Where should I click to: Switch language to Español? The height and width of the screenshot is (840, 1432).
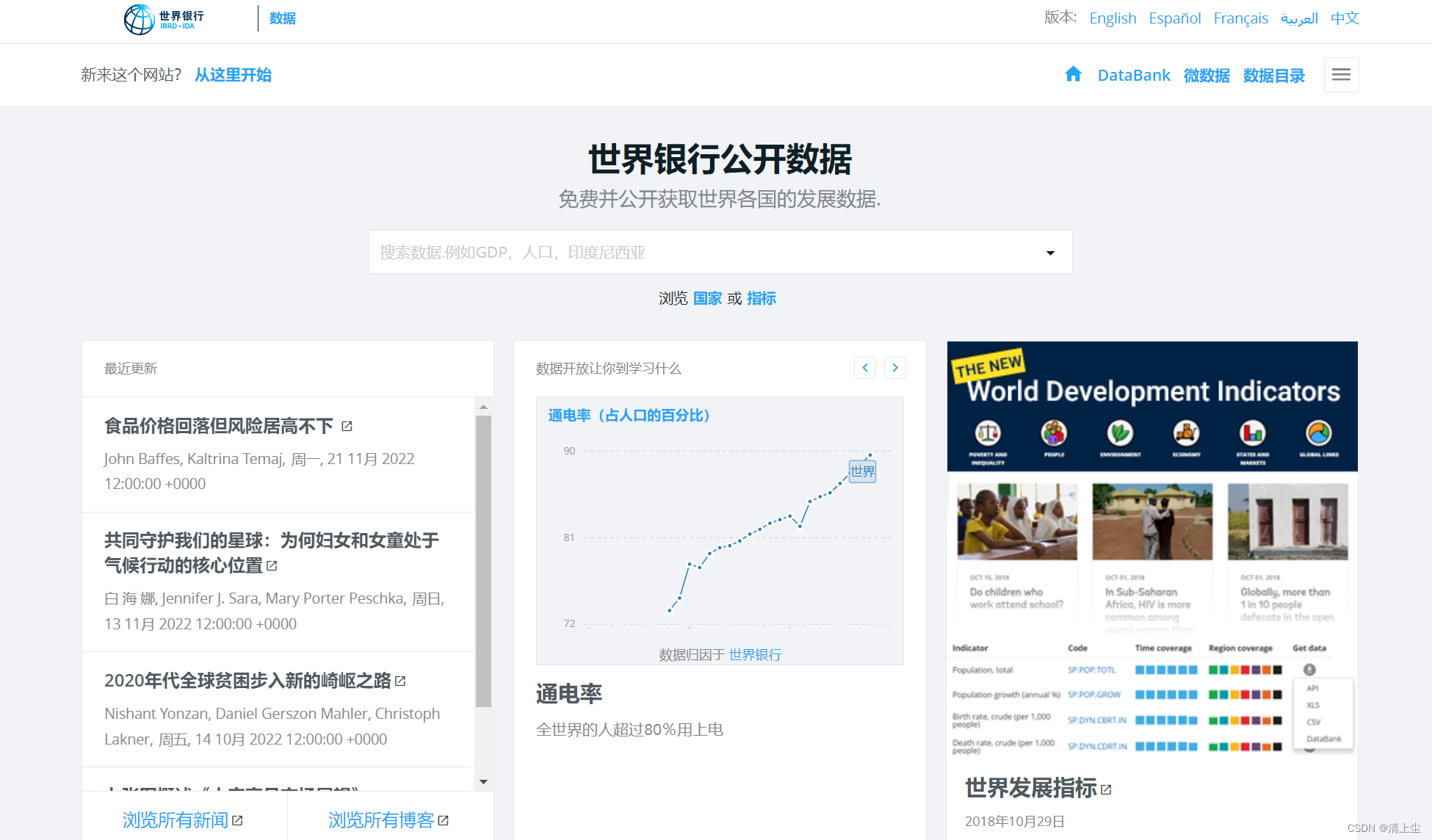pos(1175,18)
